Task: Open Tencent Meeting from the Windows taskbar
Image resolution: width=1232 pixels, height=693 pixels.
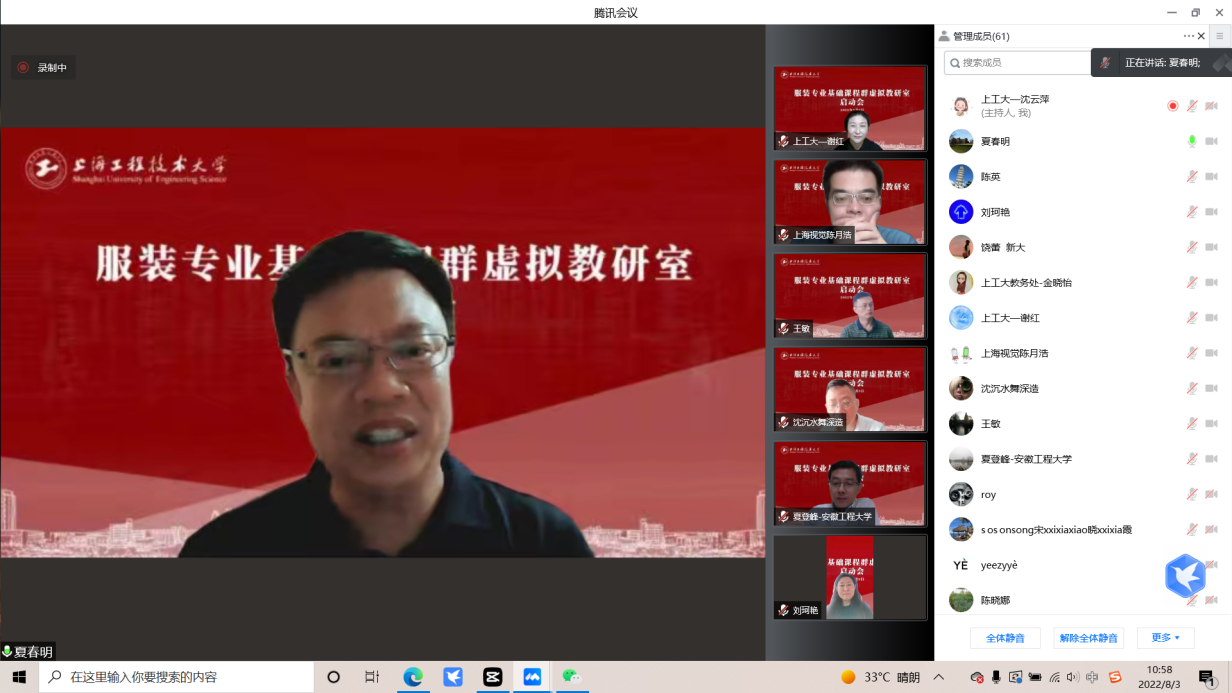Action: 532,677
